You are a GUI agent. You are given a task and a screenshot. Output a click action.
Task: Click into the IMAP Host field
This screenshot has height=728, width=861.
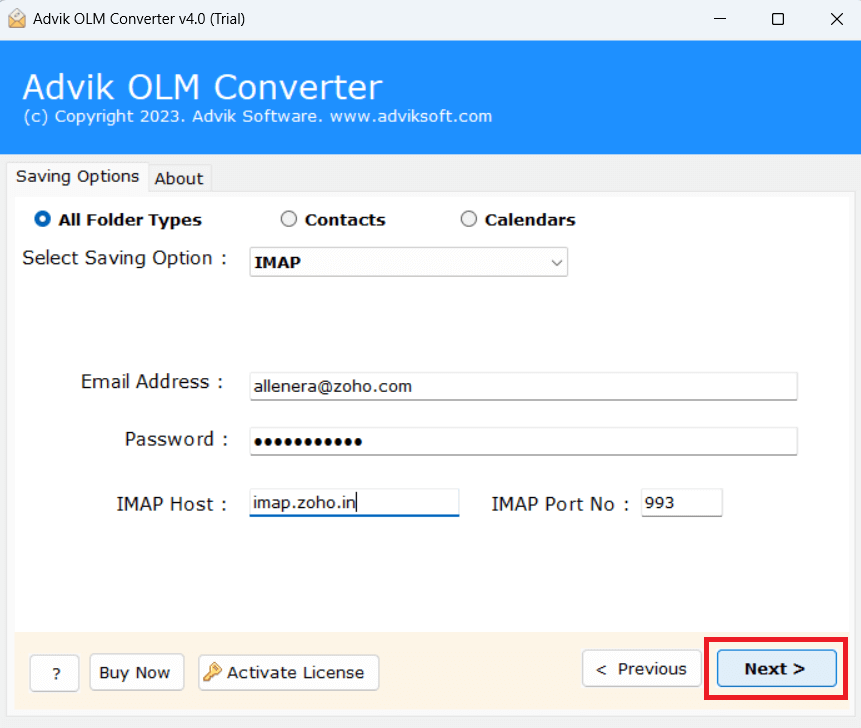click(354, 502)
